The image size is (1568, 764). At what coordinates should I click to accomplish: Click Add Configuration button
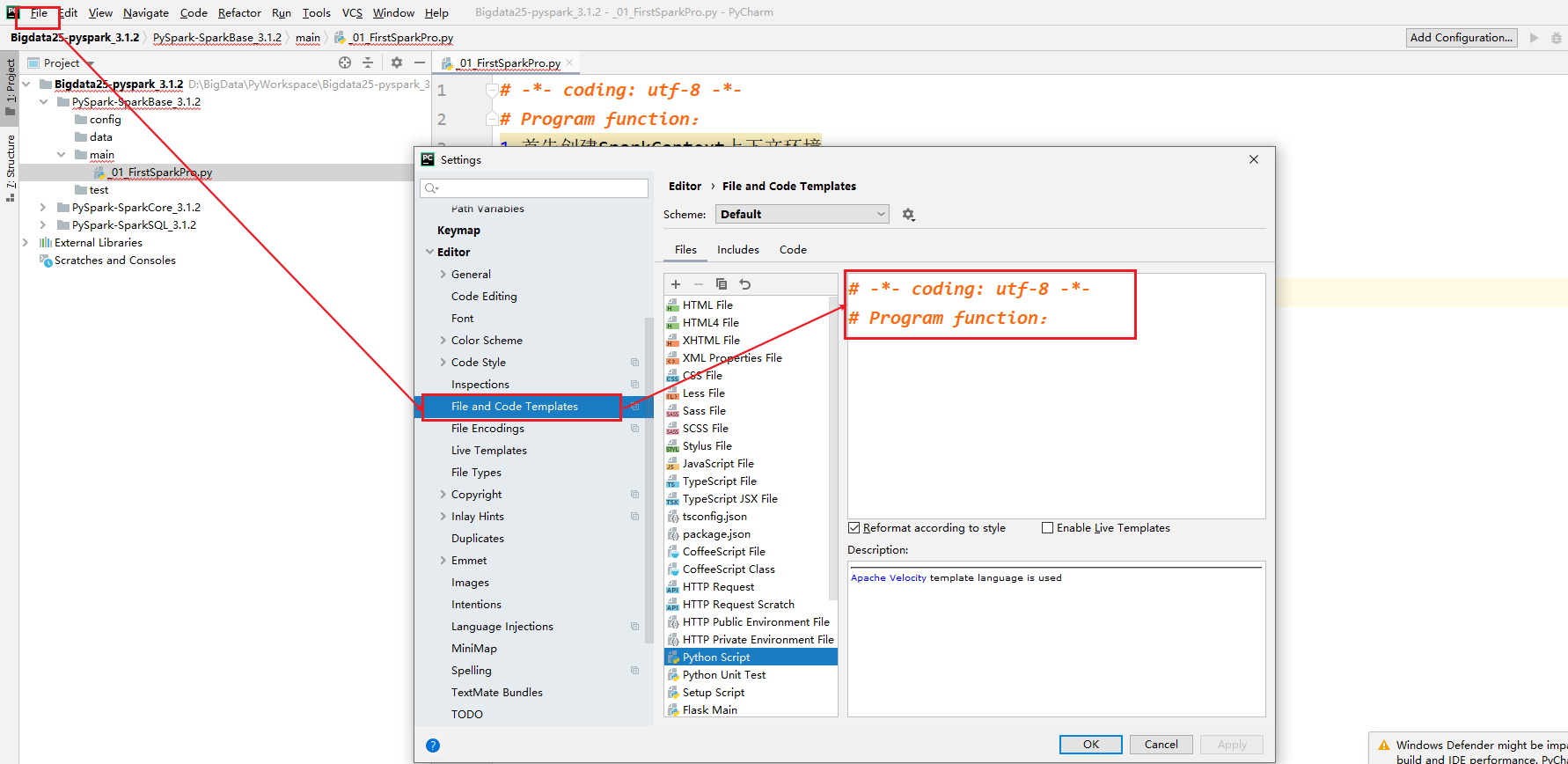point(1462,38)
